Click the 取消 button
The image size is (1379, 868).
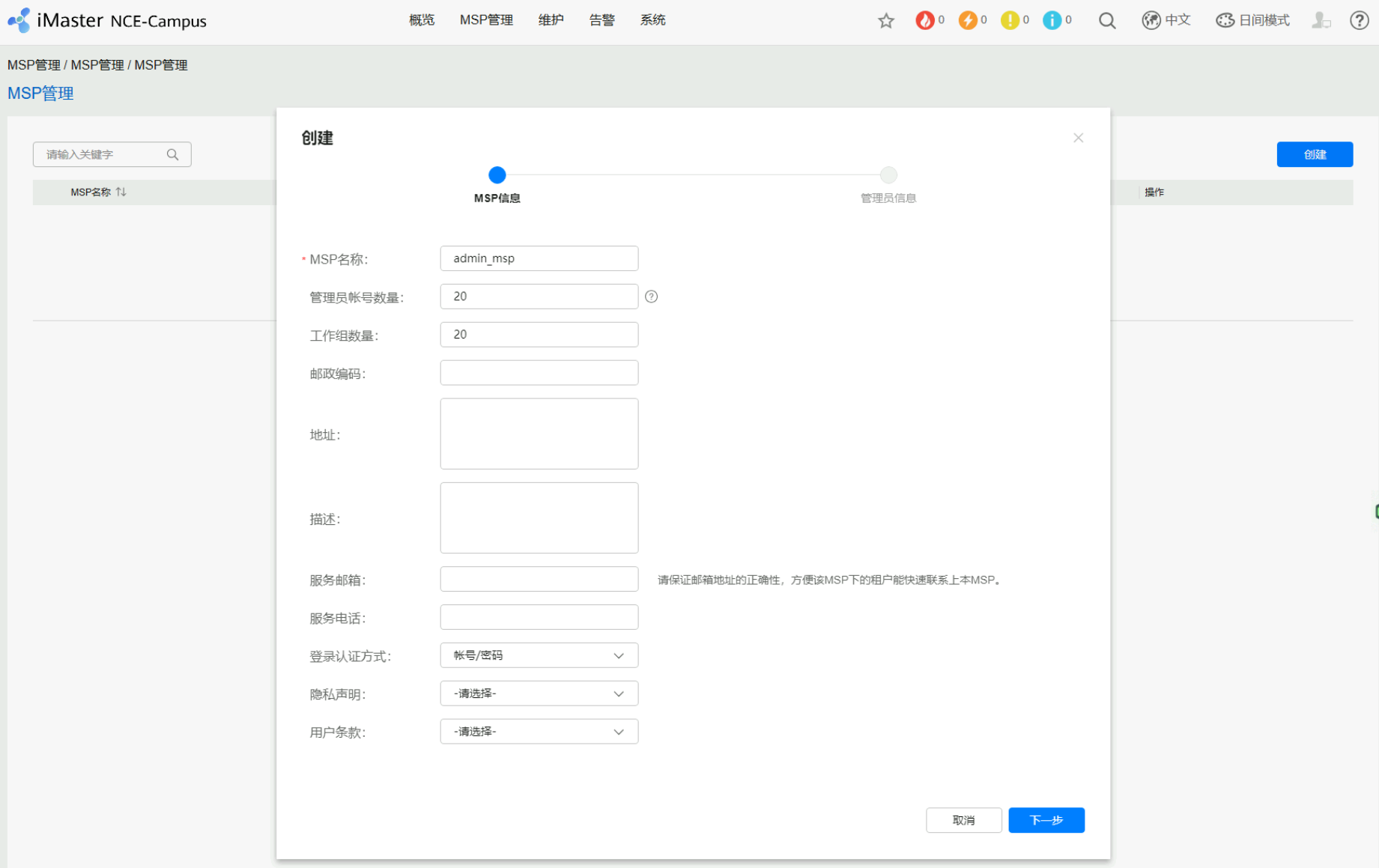tap(963, 820)
